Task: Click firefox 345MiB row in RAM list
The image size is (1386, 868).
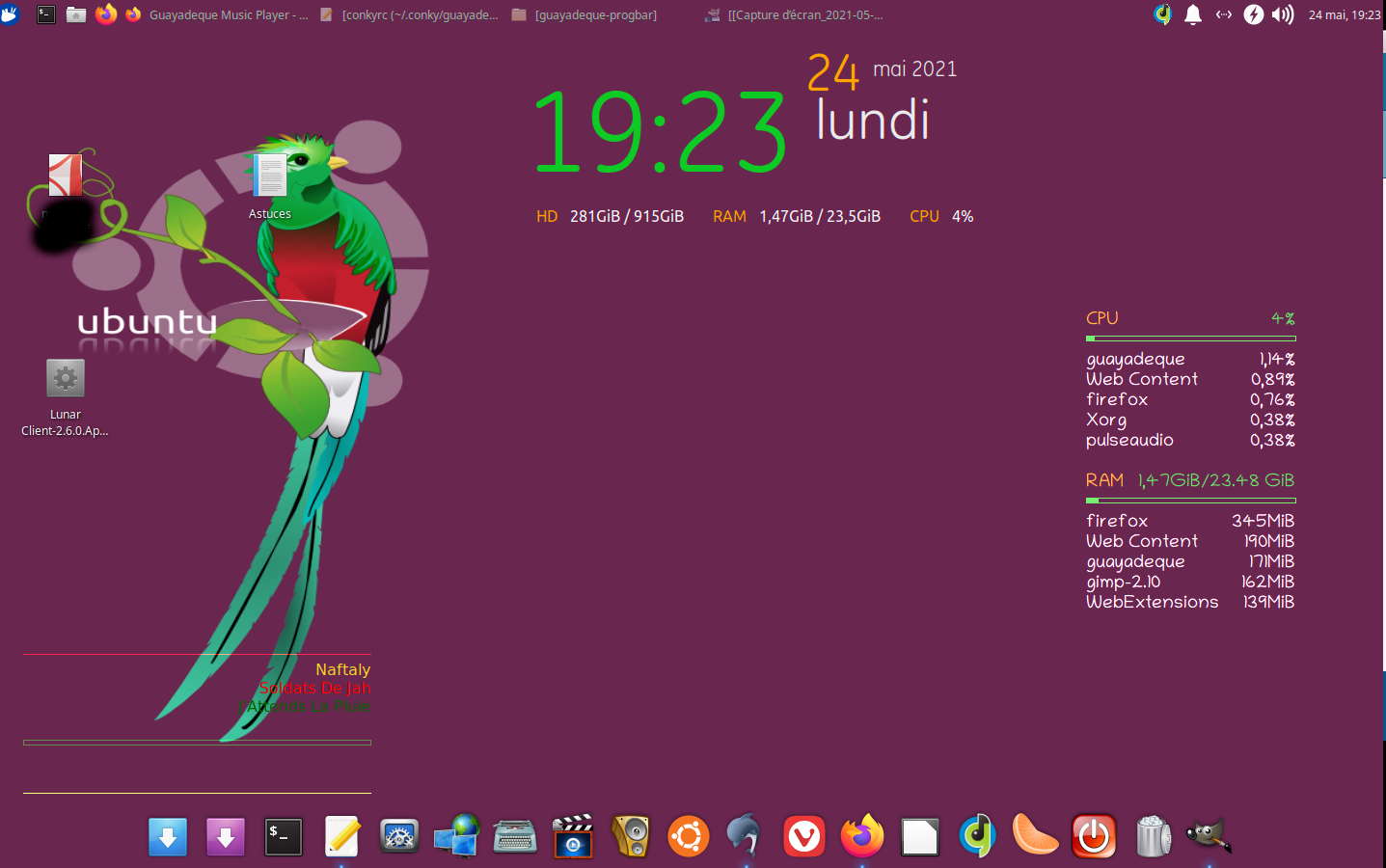Action: [1190, 521]
